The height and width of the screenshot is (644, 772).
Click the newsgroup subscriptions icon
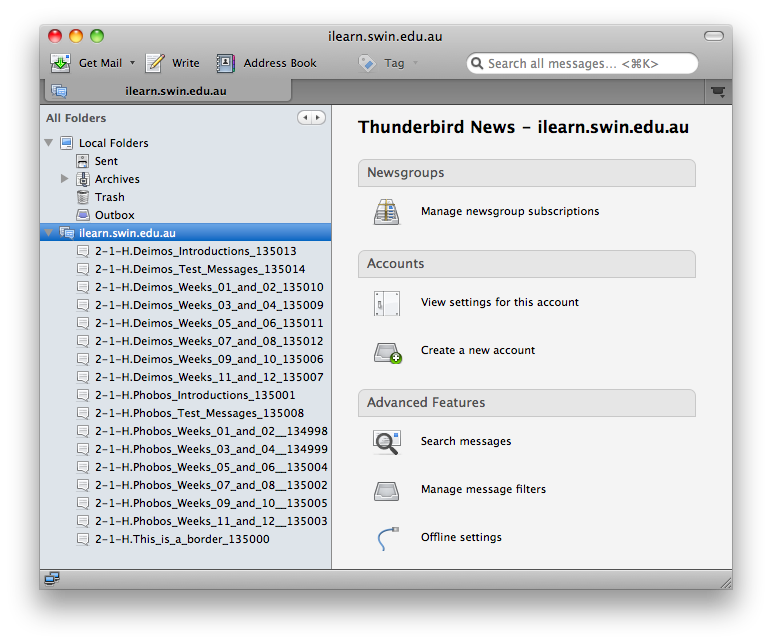tap(386, 212)
